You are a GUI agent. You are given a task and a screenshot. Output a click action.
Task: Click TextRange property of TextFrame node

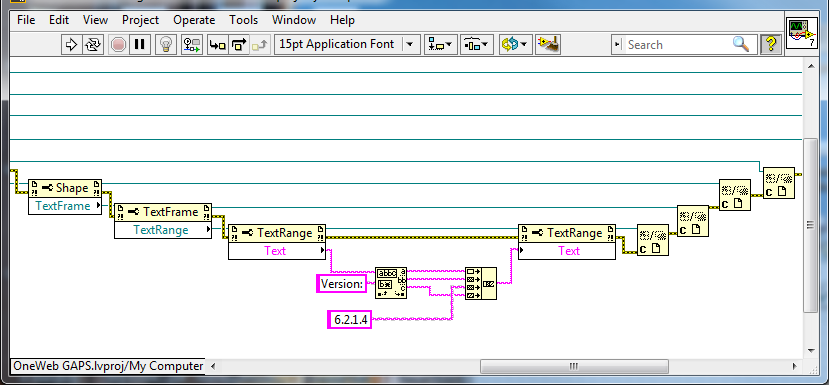[163, 230]
